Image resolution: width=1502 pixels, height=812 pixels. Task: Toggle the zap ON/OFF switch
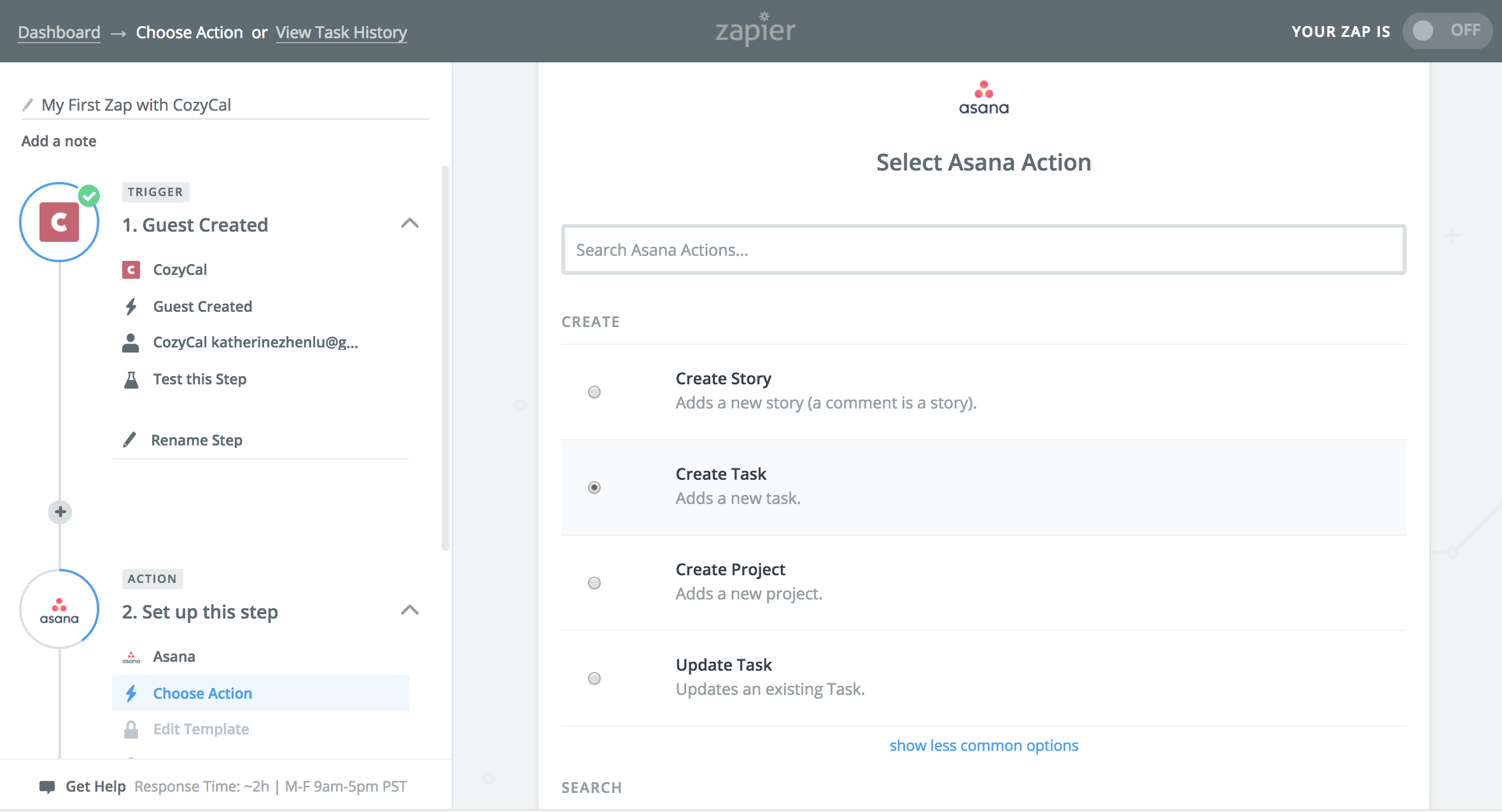[x=1446, y=31]
